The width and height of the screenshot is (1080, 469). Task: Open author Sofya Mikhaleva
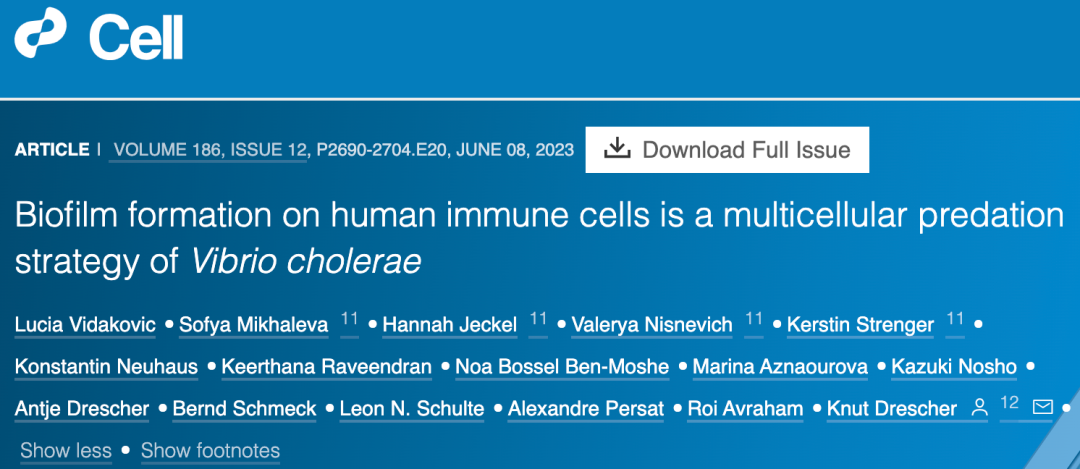pyautogui.click(x=253, y=325)
